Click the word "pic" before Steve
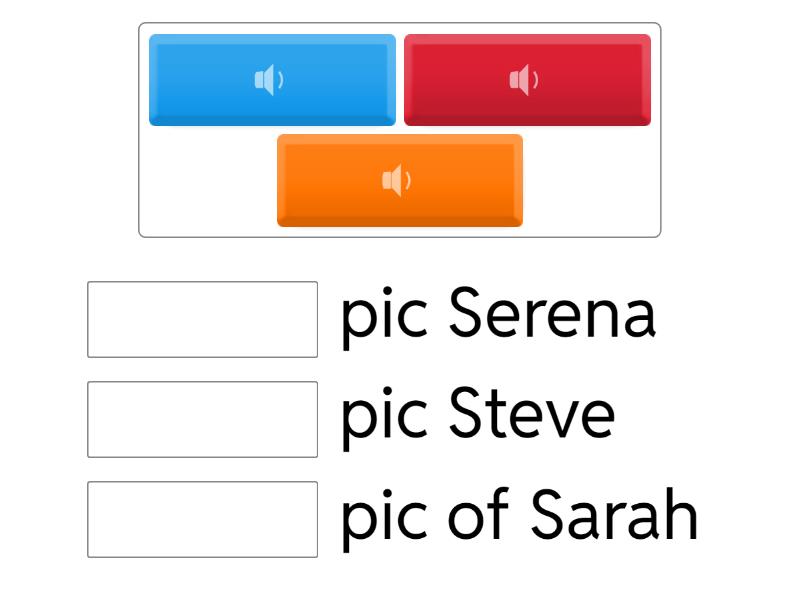Screen dimensions: 800x600 click(384, 416)
